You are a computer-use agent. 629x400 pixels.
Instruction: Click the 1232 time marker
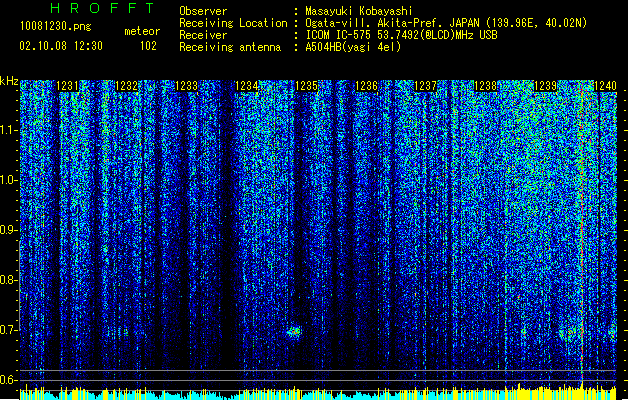pos(127,86)
